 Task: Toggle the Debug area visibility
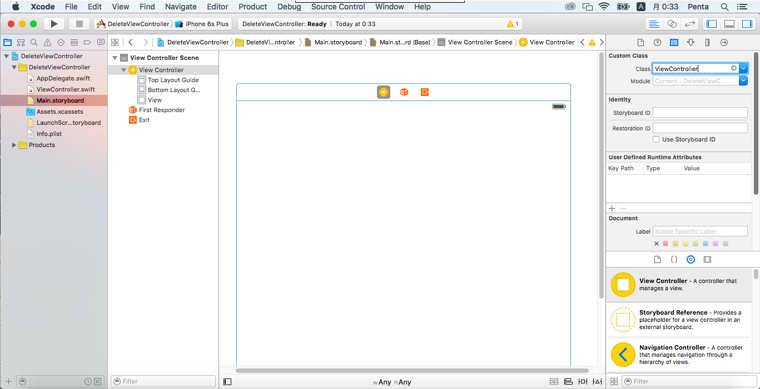click(x=729, y=24)
